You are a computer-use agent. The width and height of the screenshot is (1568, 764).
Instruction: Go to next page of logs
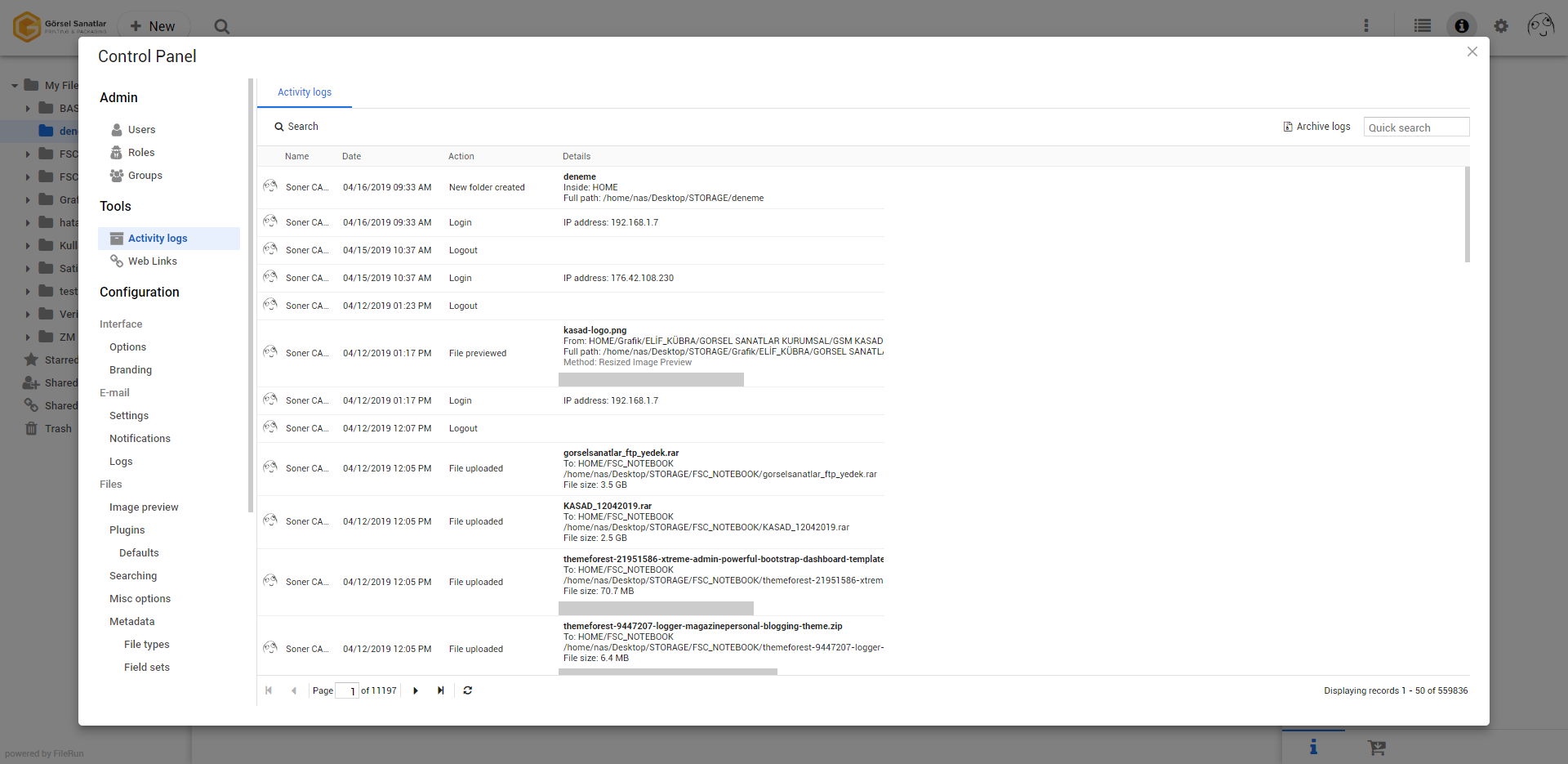pos(416,690)
